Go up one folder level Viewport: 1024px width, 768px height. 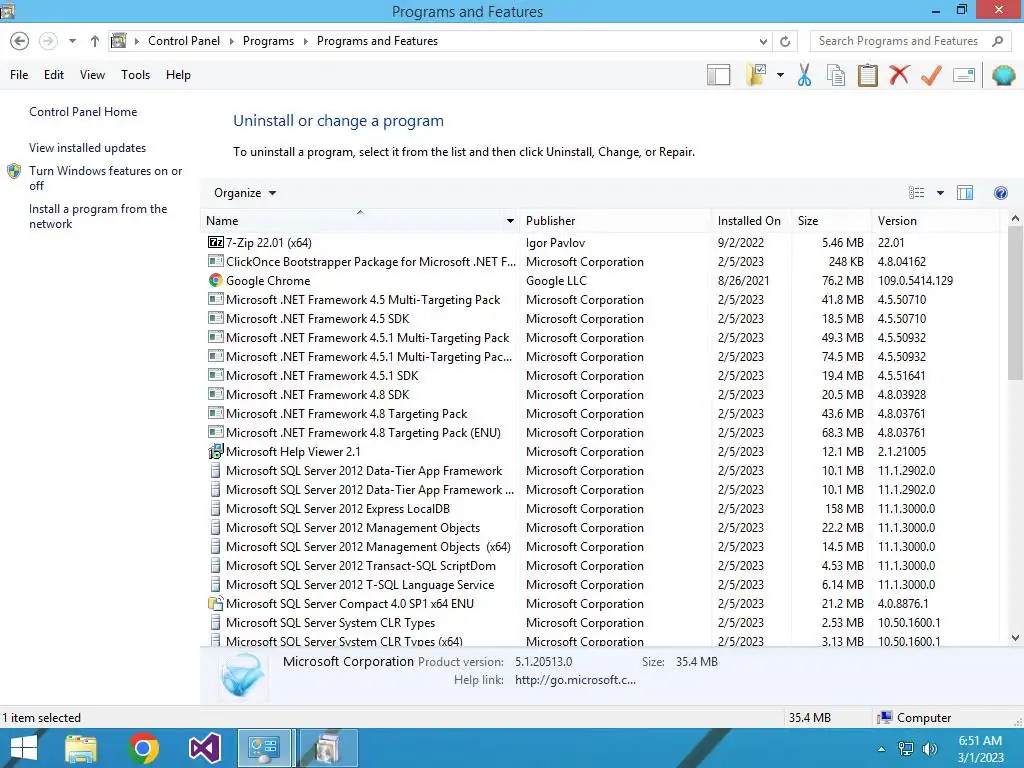95,41
